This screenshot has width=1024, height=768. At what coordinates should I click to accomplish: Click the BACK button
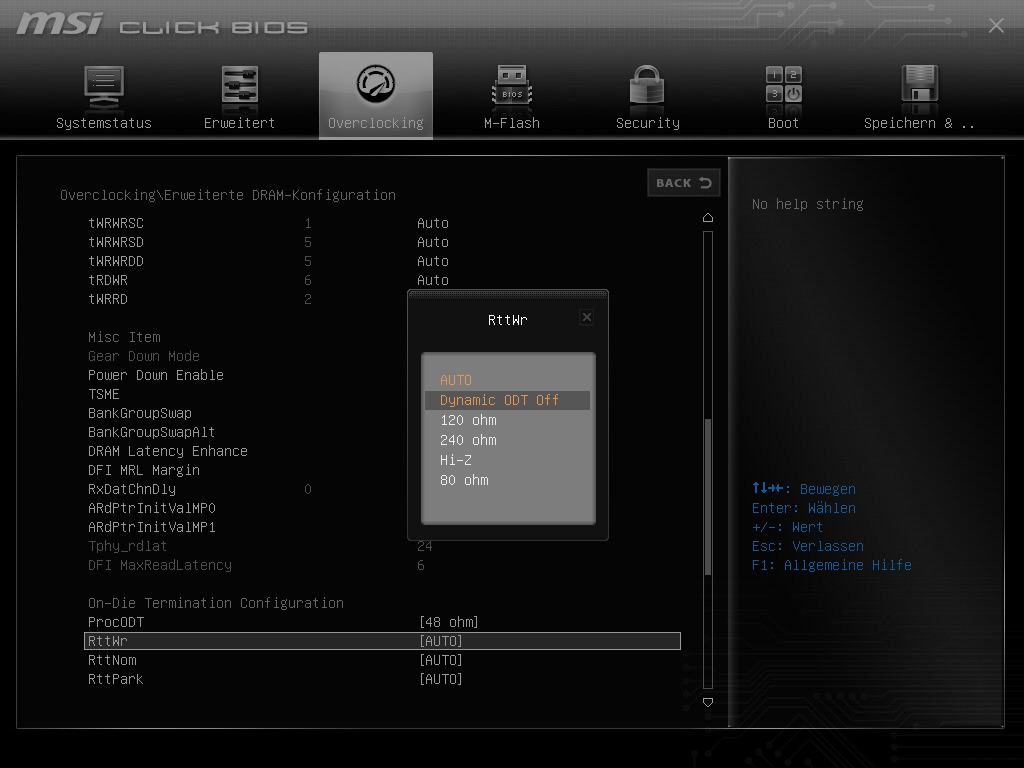(x=683, y=183)
